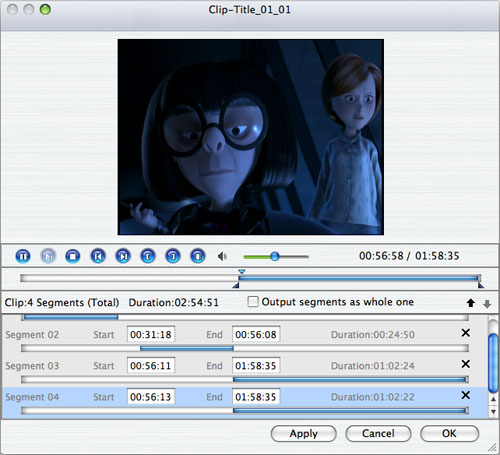This screenshot has width=500, height=455.
Task: Adjust the volume slider knob
Action: 275,256
